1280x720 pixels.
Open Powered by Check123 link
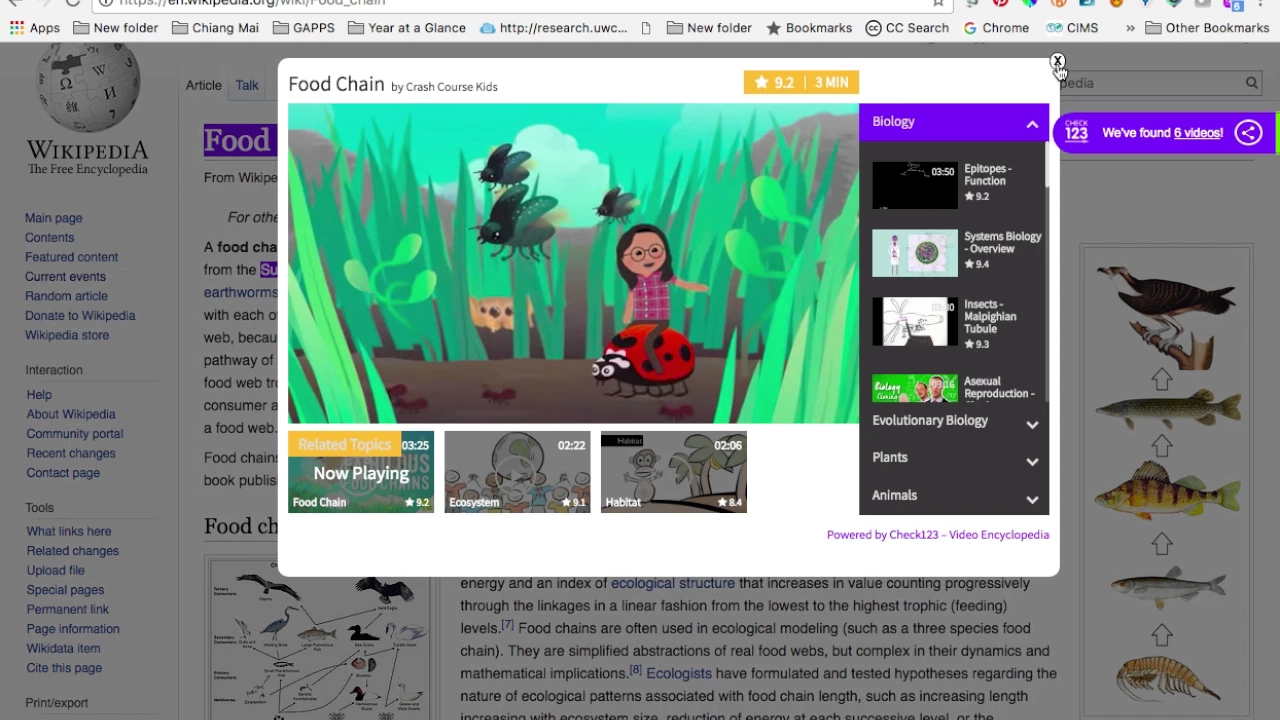pos(938,535)
